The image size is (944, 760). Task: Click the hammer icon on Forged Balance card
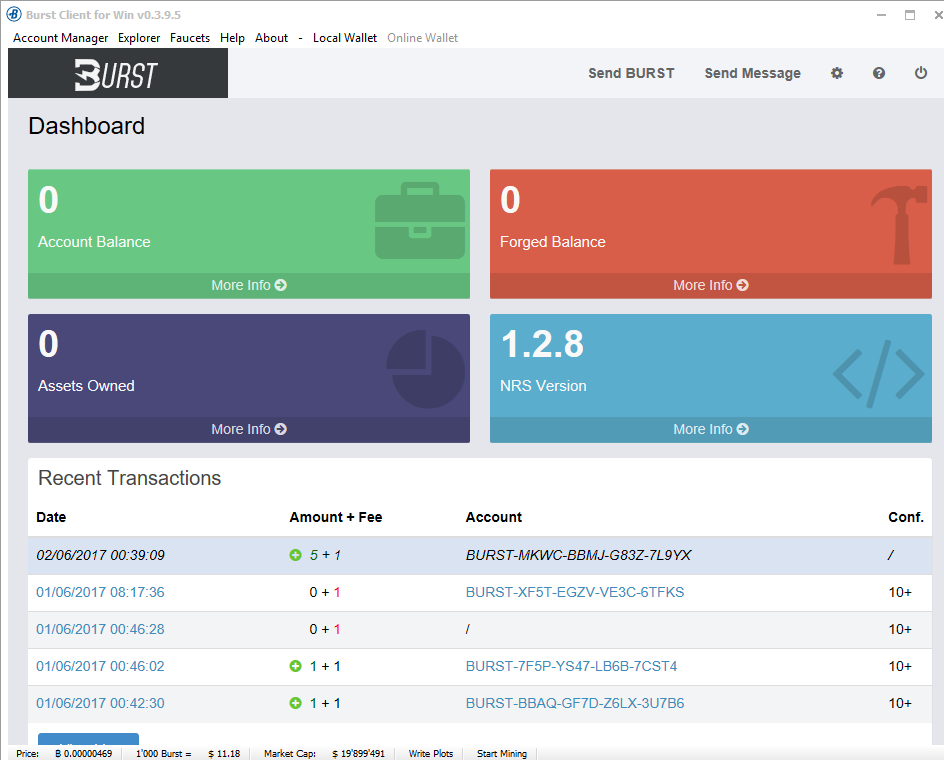click(x=899, y=224)
